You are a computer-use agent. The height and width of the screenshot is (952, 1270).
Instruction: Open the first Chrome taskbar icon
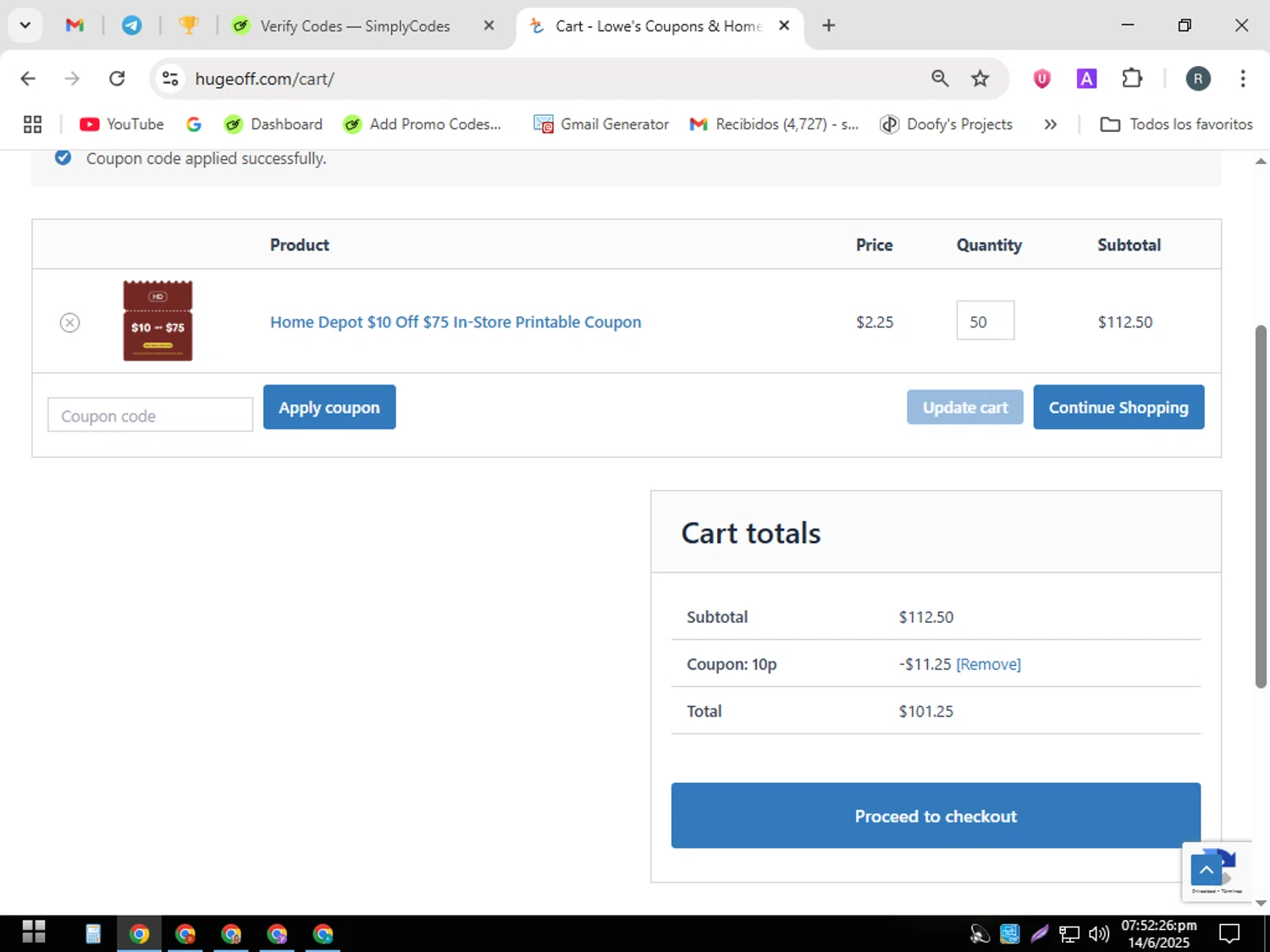click(140, 933)
